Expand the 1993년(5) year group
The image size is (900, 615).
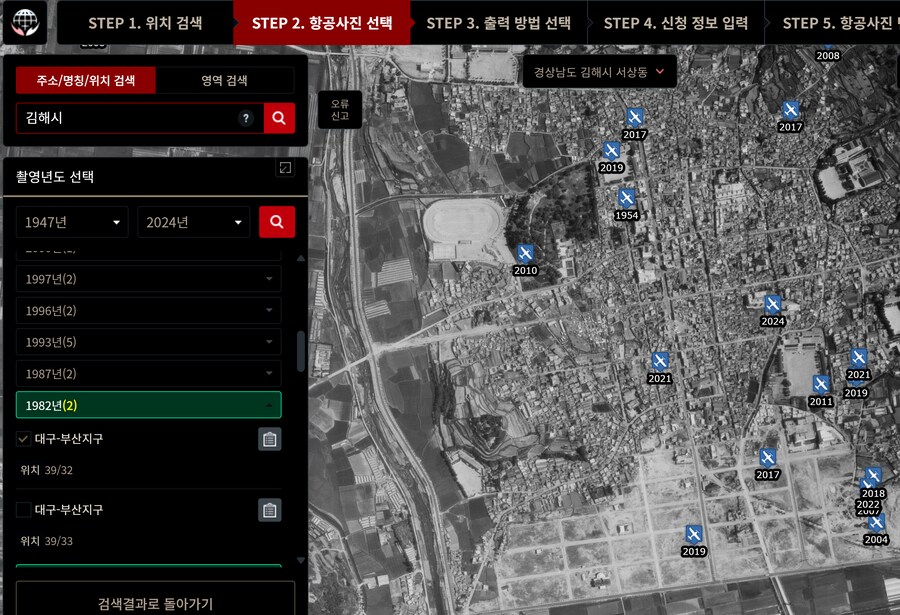tap(148, 342)
